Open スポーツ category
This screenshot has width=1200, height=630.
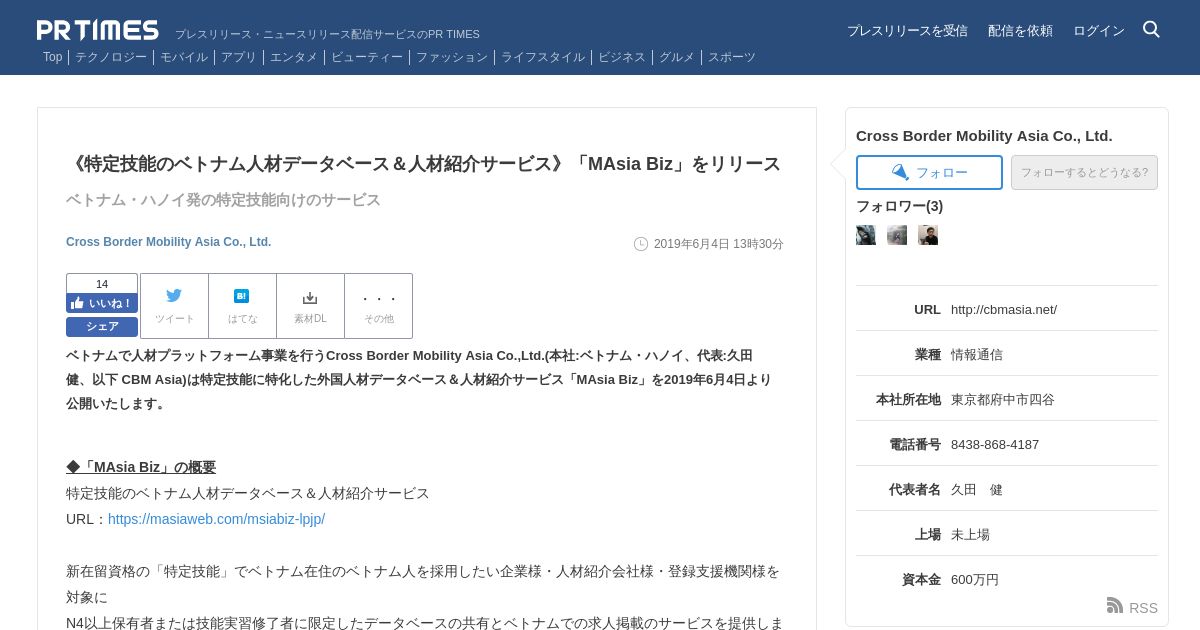click(732, 57)
